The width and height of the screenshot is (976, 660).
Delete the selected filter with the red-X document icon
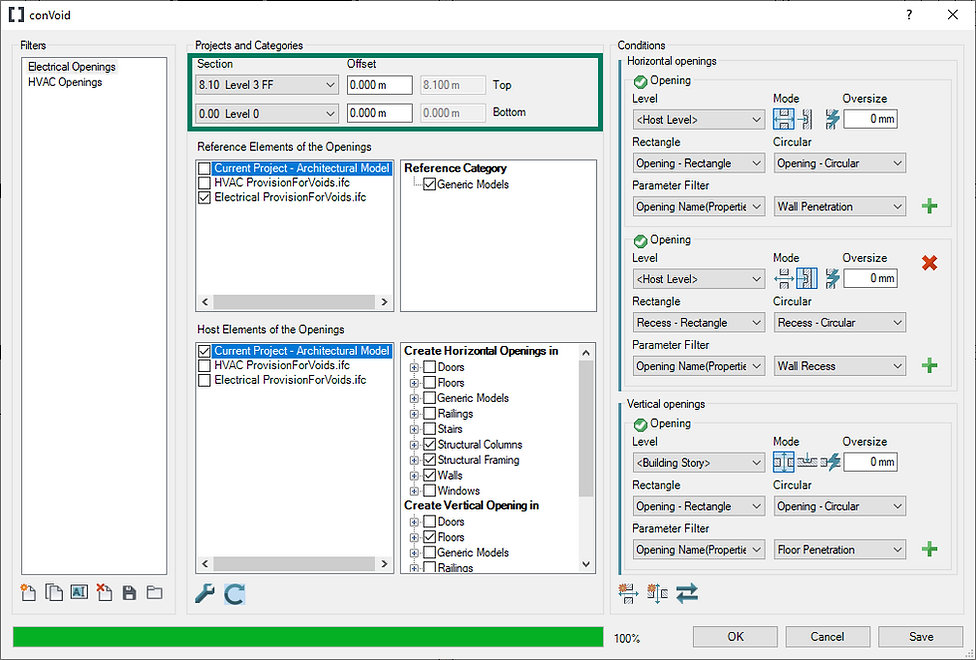[x=104, y=592]
